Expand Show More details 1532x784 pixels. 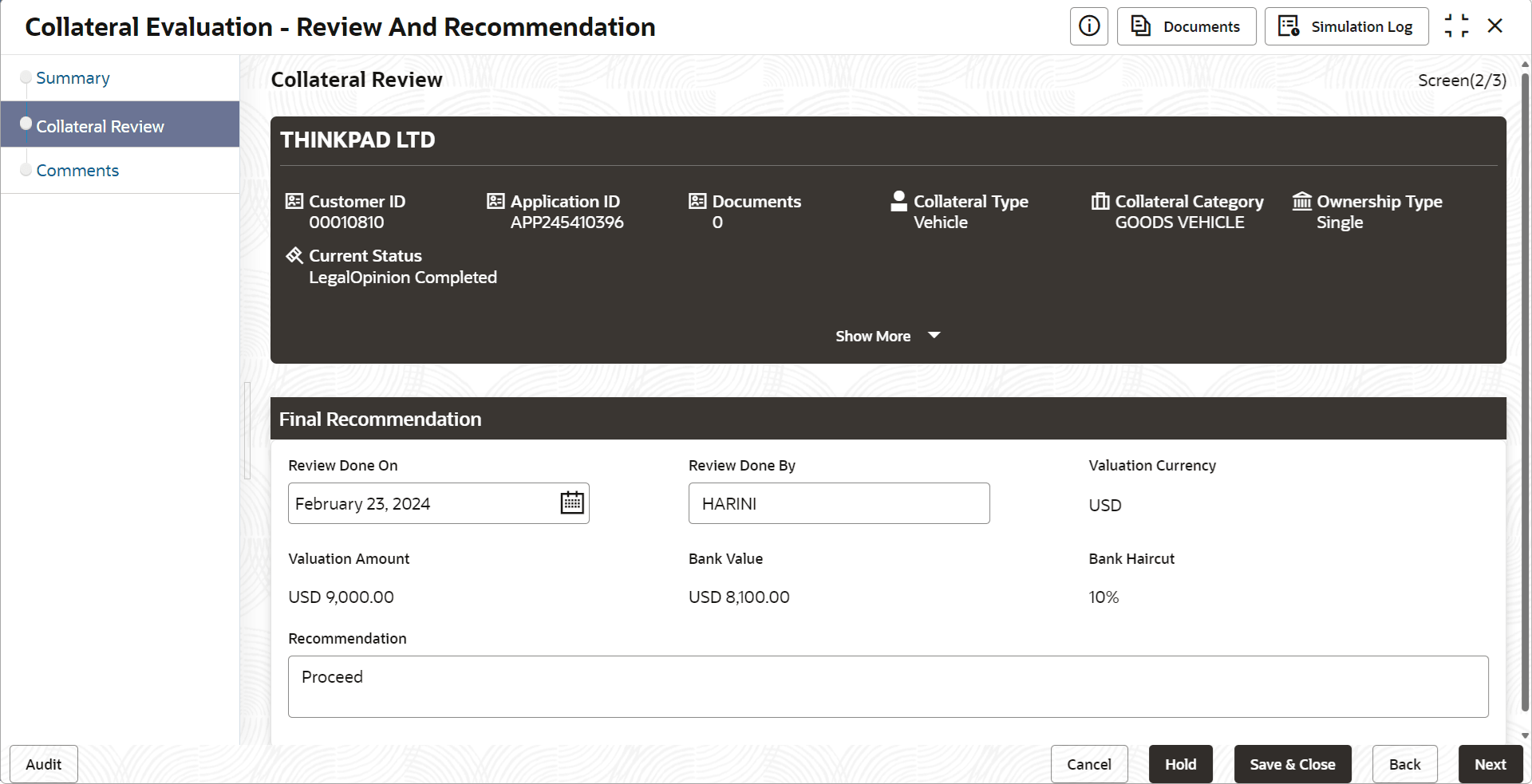(887, 336)
